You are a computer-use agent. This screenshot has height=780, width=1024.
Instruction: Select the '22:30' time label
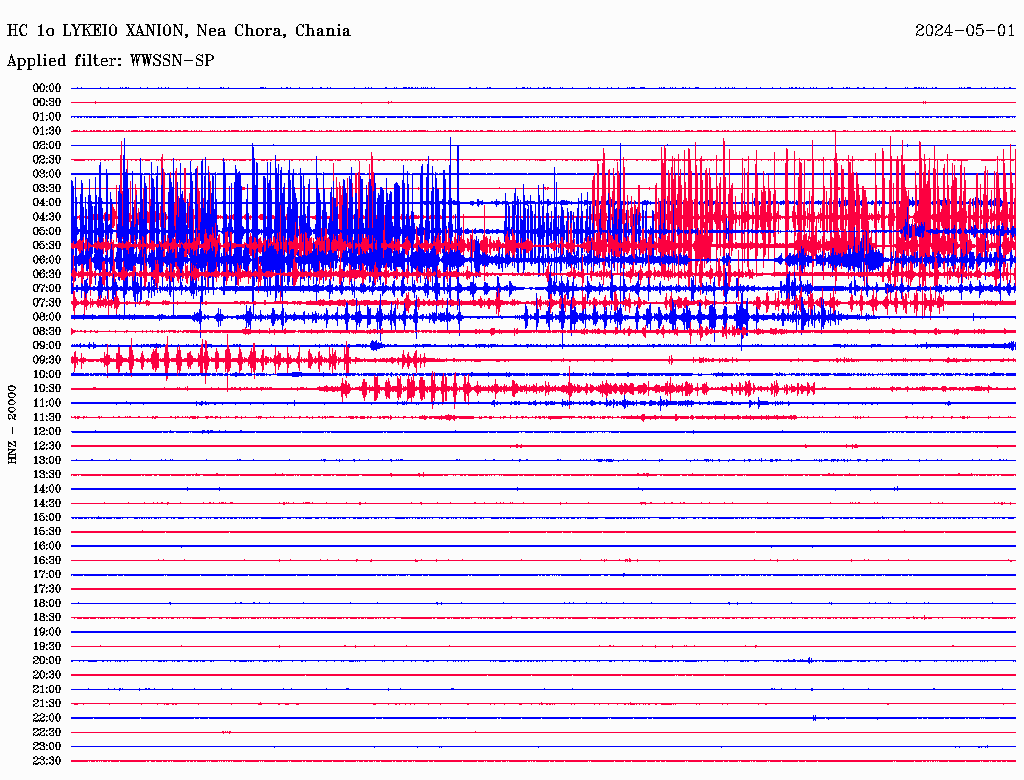coord(47,732)
